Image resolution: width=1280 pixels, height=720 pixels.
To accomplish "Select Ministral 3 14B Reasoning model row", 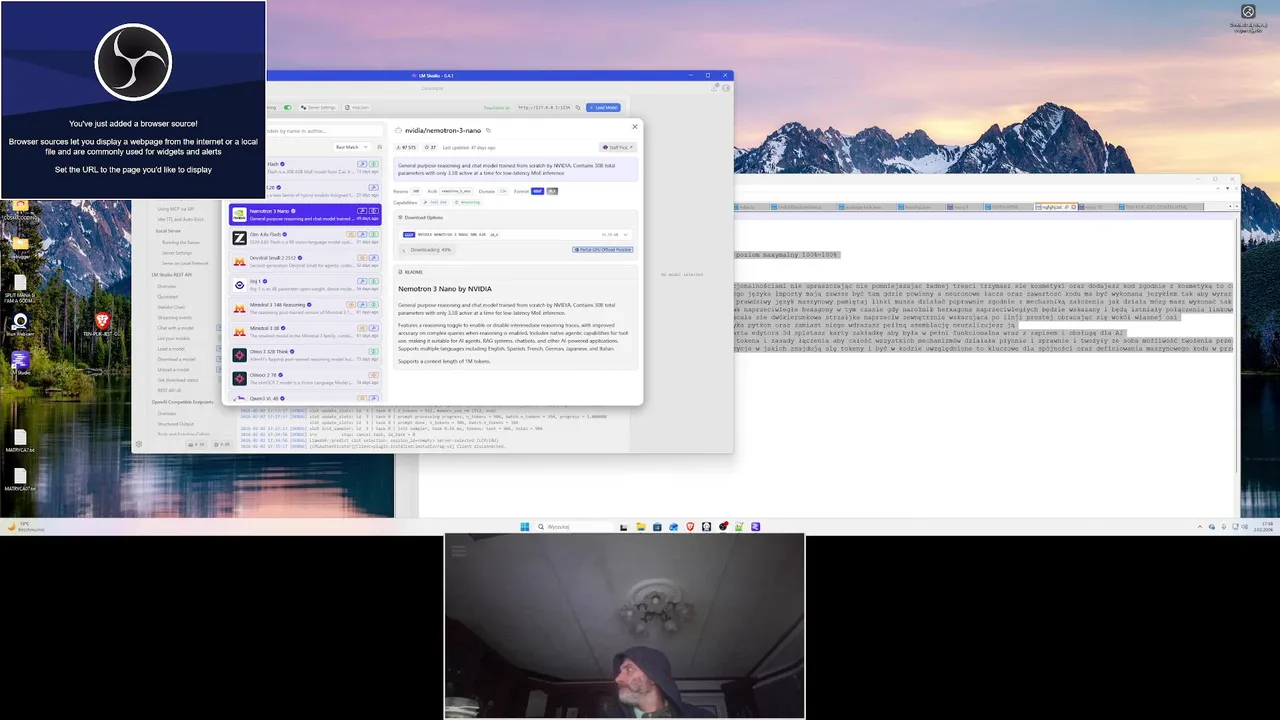I will (x=305, y=308).
